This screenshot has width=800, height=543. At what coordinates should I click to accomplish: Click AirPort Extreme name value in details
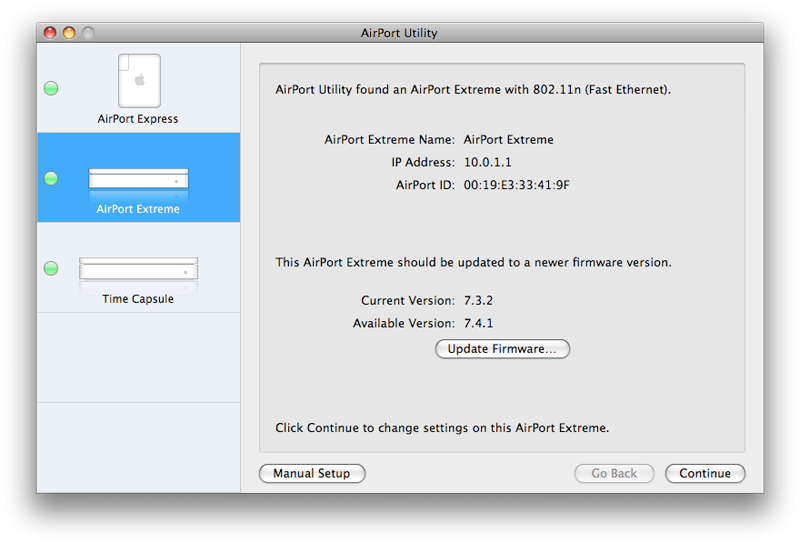point(508,140)
